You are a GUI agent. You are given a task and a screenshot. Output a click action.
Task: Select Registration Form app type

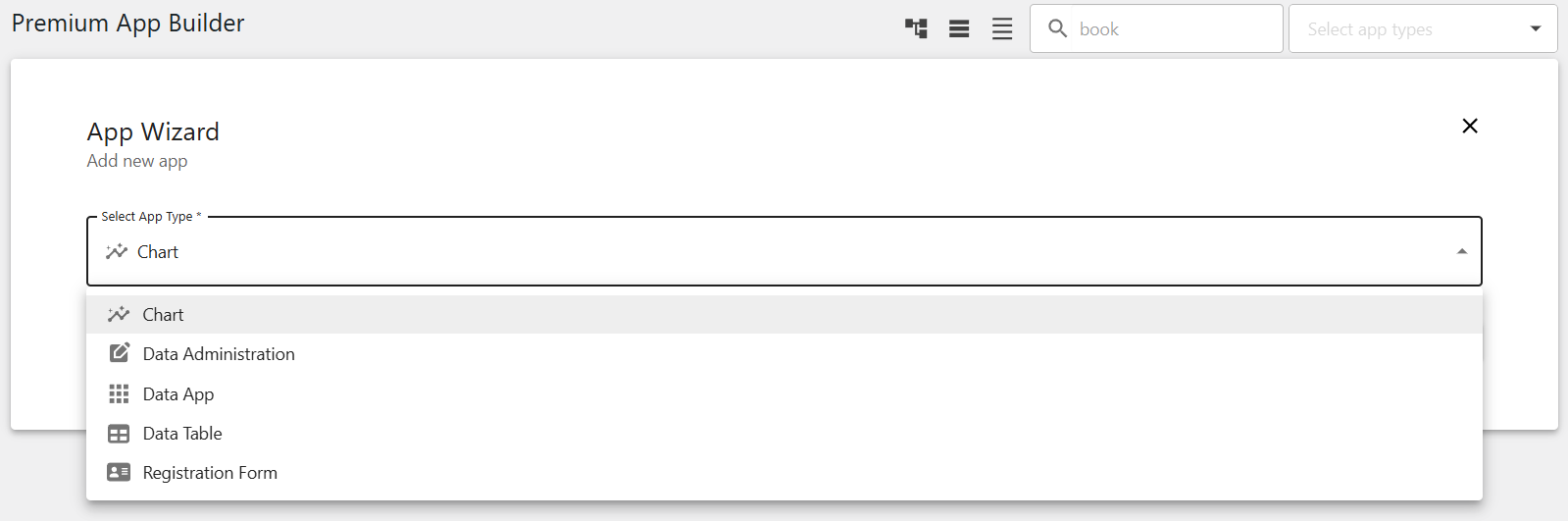tap(784, 473)
